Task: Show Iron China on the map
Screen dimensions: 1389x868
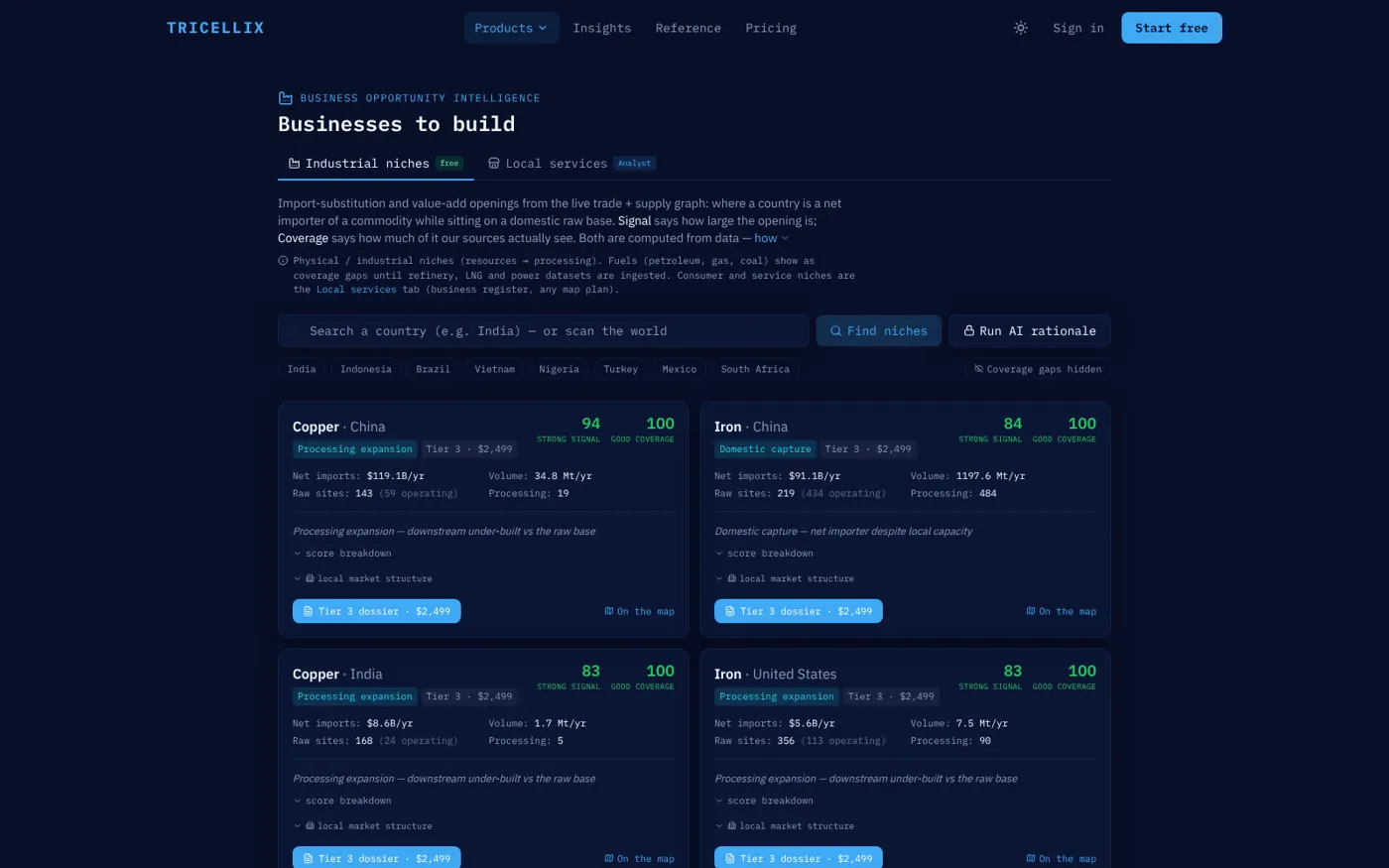Action: click(x=1062, y=611)
